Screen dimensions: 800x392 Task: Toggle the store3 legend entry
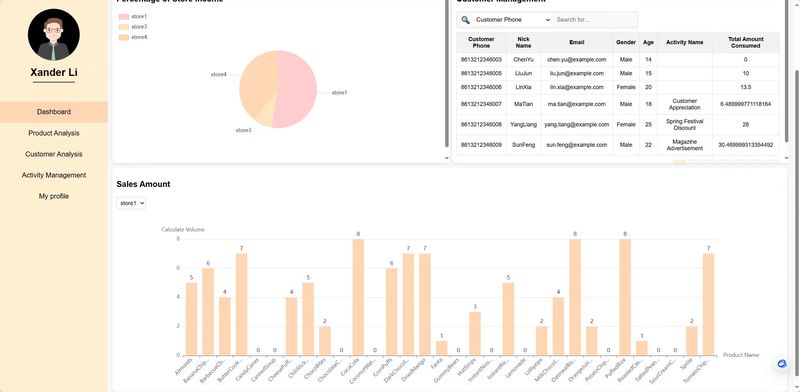[x=133, y=27]
